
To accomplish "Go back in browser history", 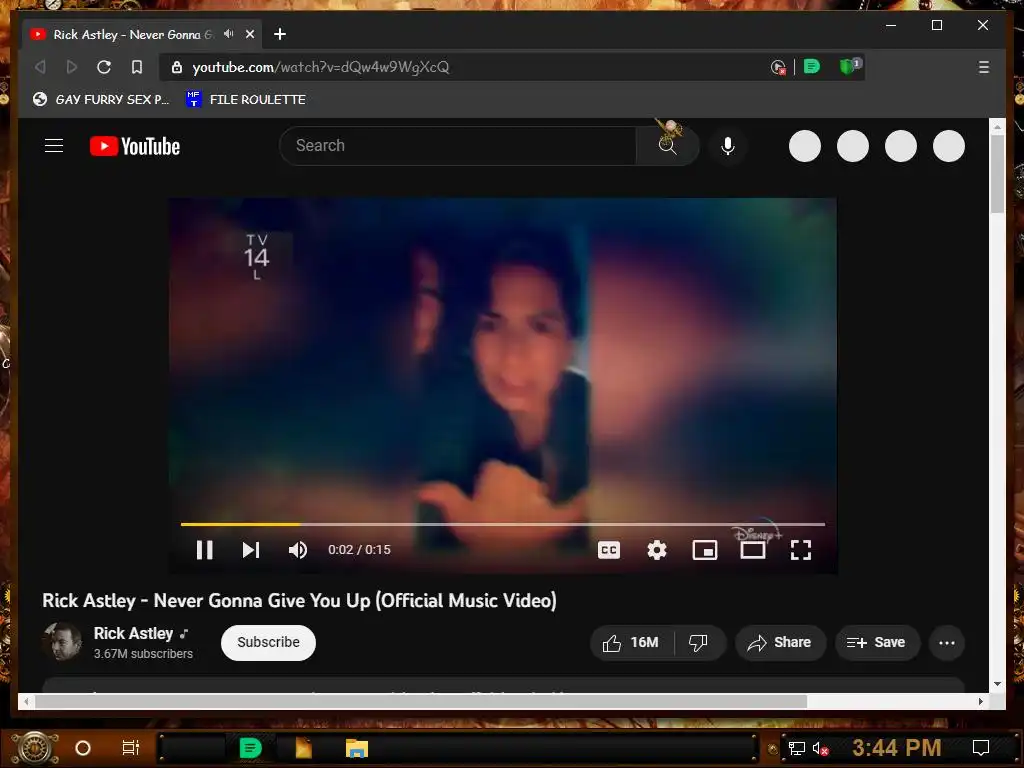I will coord(40,67).
